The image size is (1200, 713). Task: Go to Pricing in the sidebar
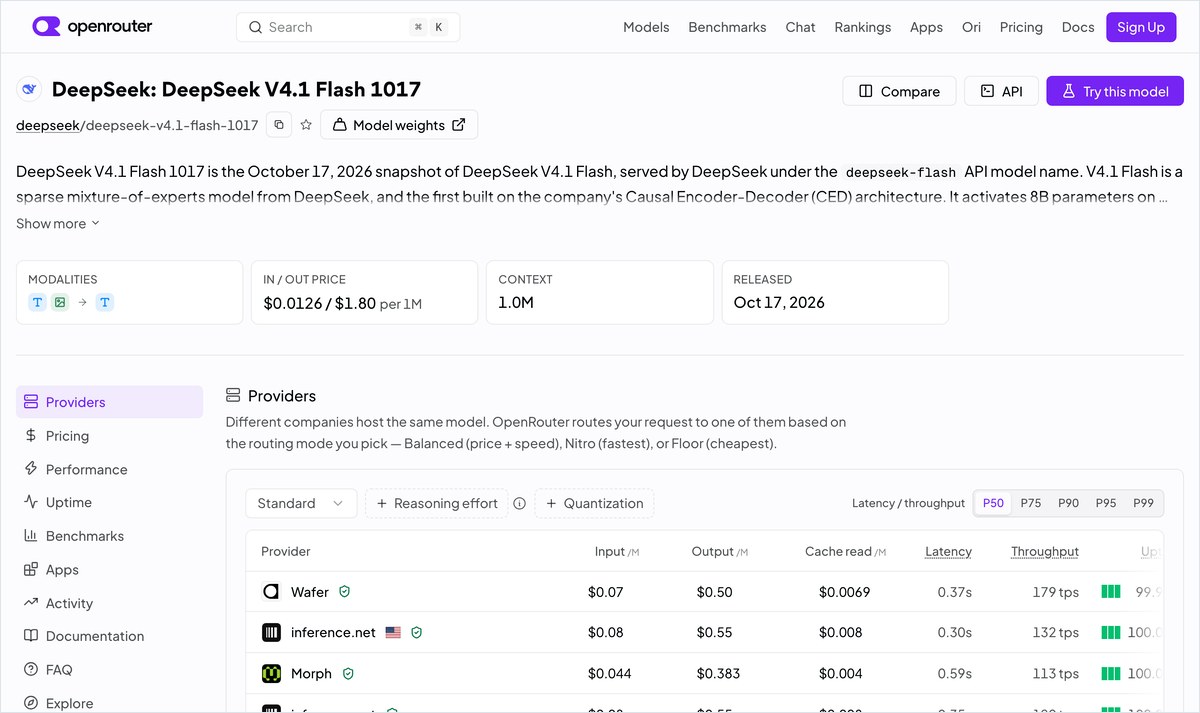click(109, 436)
